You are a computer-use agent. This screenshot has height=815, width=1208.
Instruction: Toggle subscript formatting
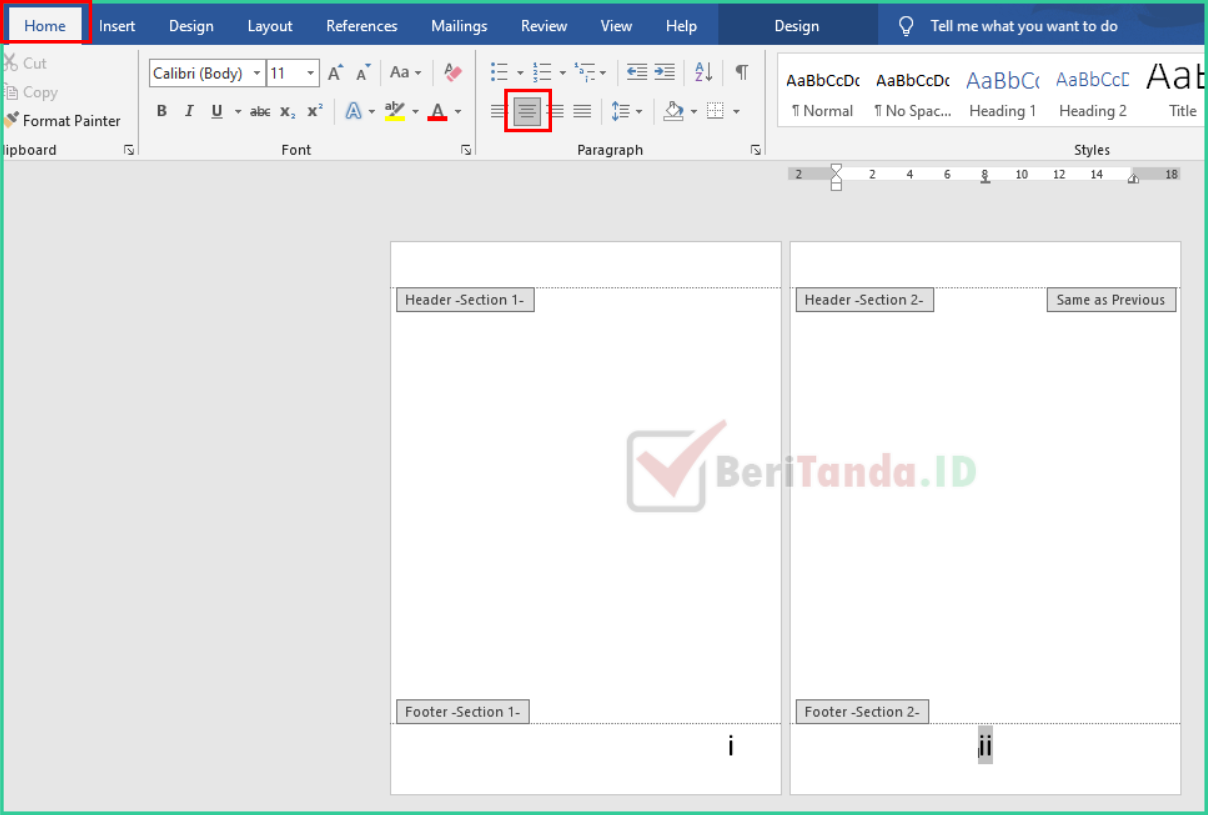[x=287, y=111]
